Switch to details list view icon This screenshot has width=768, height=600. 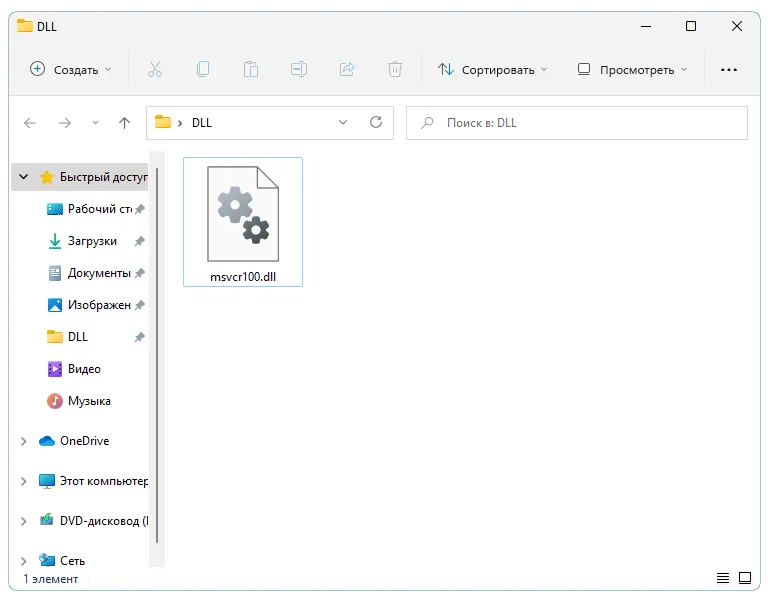(722, 578)
